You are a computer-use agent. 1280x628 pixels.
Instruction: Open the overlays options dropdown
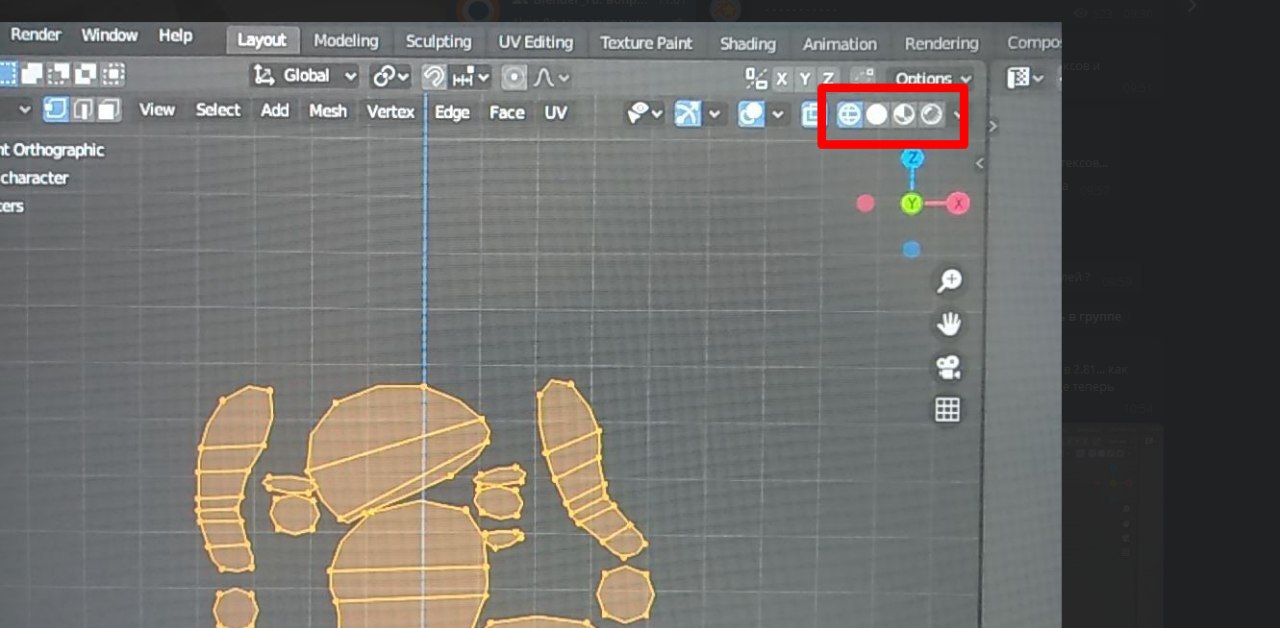(x=777, y=114)
